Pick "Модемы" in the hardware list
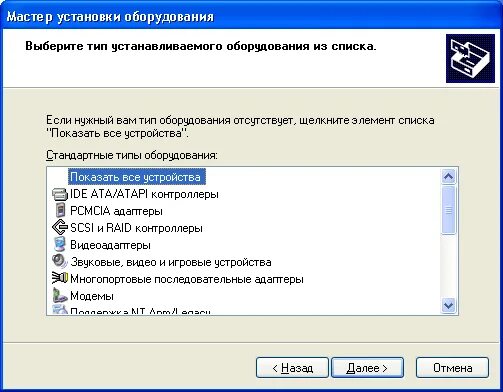The height and width of the screenshot is (392, 503). pyautogui.click(x=92, y=296)
